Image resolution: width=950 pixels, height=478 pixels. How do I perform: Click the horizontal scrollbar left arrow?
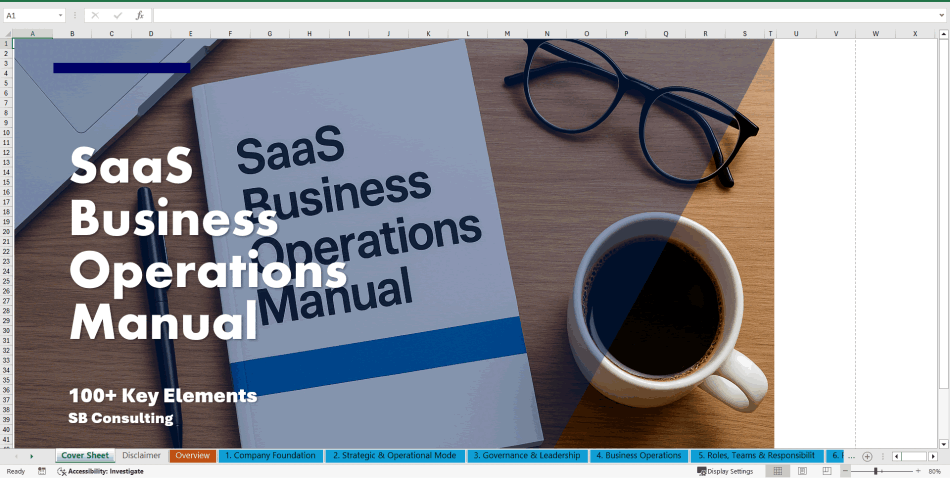[x=897, y=456]
